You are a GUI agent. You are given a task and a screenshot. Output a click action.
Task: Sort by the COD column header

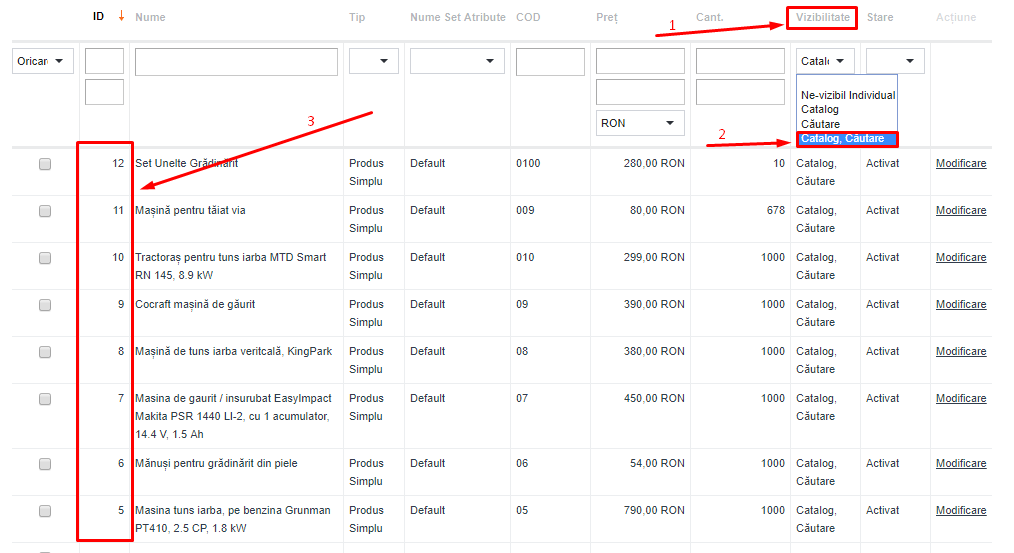[x=528, y=17]
